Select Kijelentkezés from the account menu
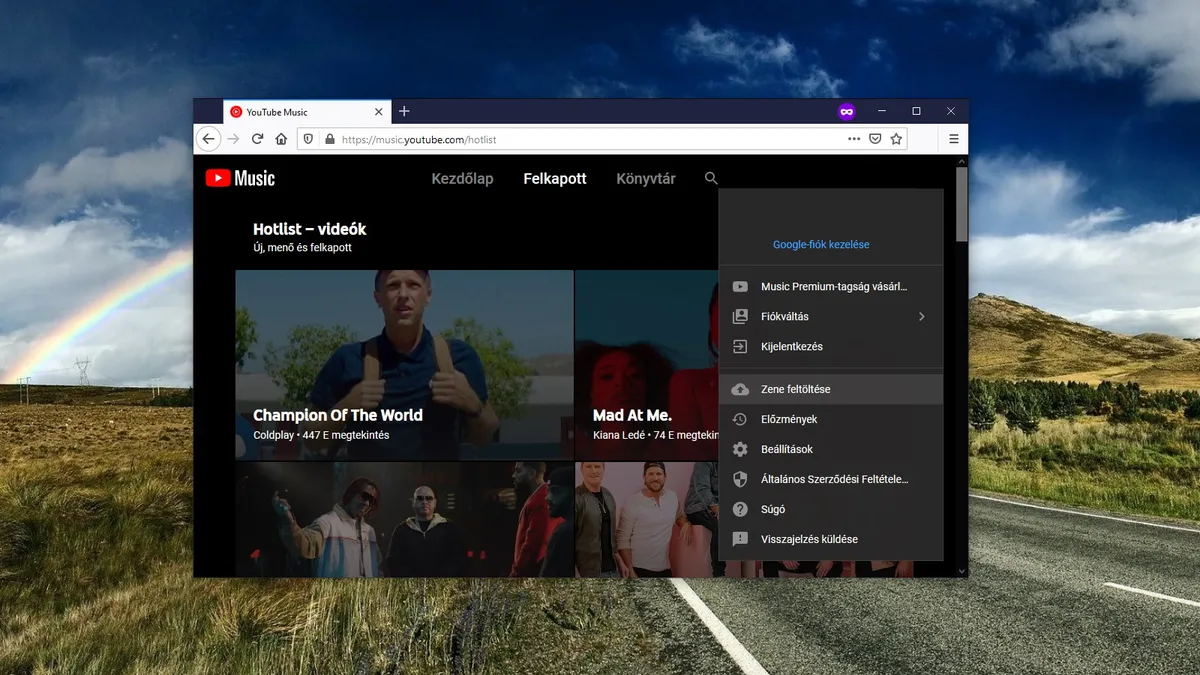Screen dimensions: 1200x675 pyautogui.click(x=793, y=346)
